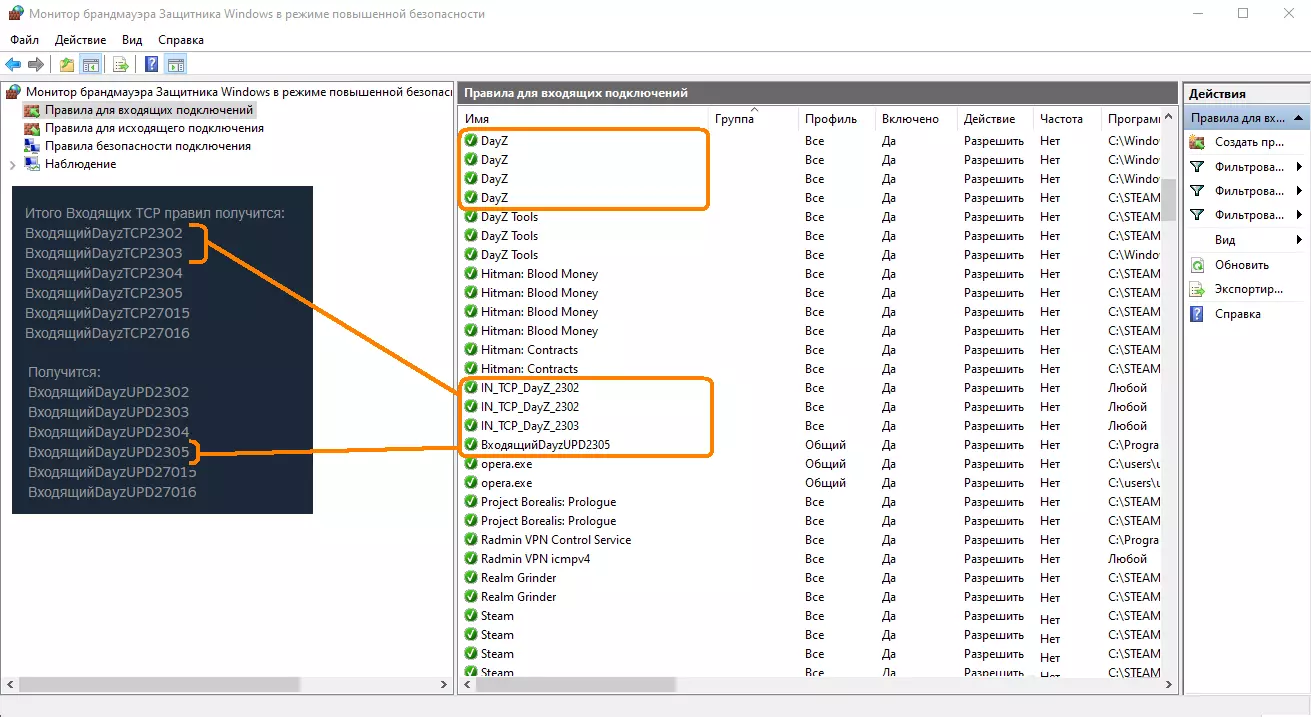Click the application icon in the title bar
The image size is (1311, 717).
(x=14, y=14)
